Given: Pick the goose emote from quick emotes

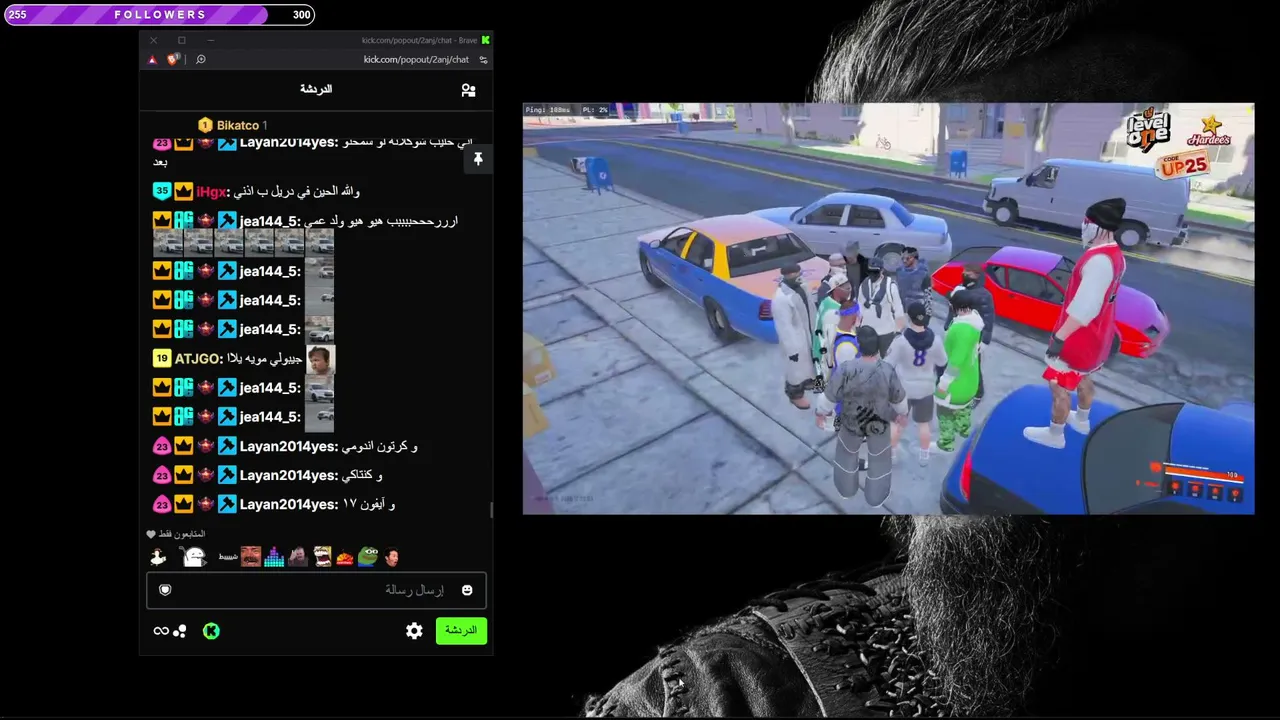Looking at the screenshot, I should pyautogui.click(x=158, y=557).
